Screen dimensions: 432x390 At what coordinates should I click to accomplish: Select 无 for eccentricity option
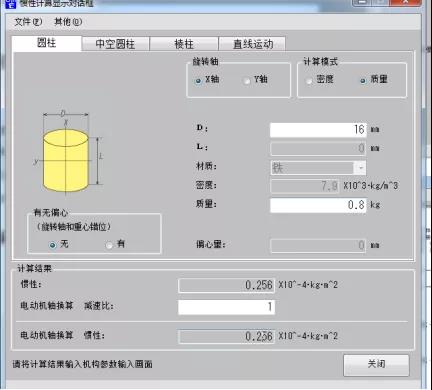[x=59, y=244]
